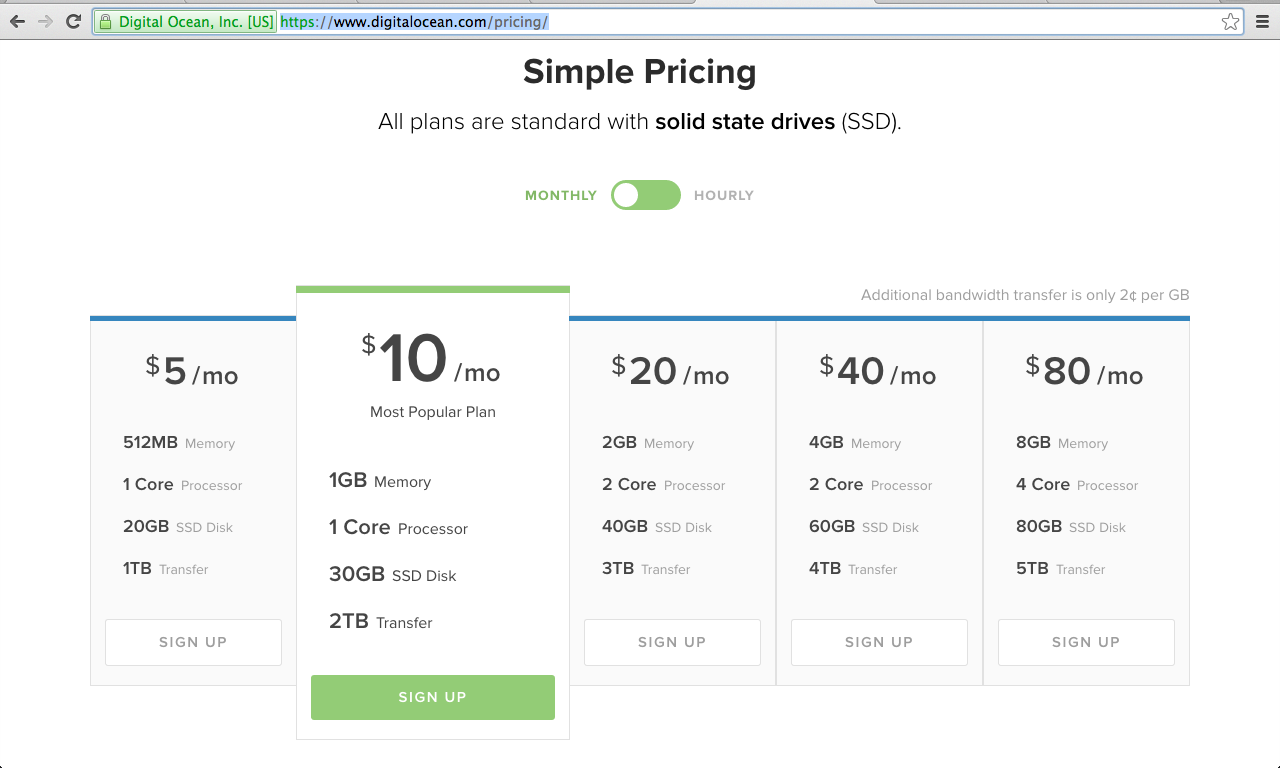The width and height of the screenshot is (1280, 768).
Task: Click the additional bandwidth transfer note
Action: pyautogui.click(x=1024, y=295)
